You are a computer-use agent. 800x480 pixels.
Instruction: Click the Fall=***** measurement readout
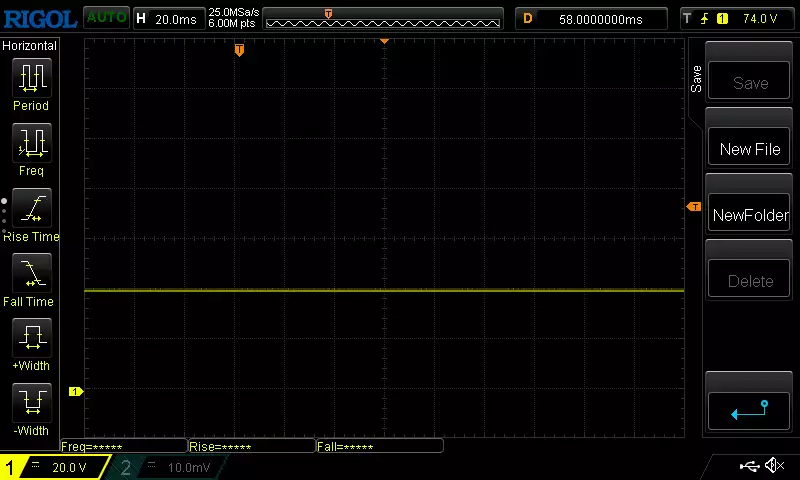tap(380, 446)
